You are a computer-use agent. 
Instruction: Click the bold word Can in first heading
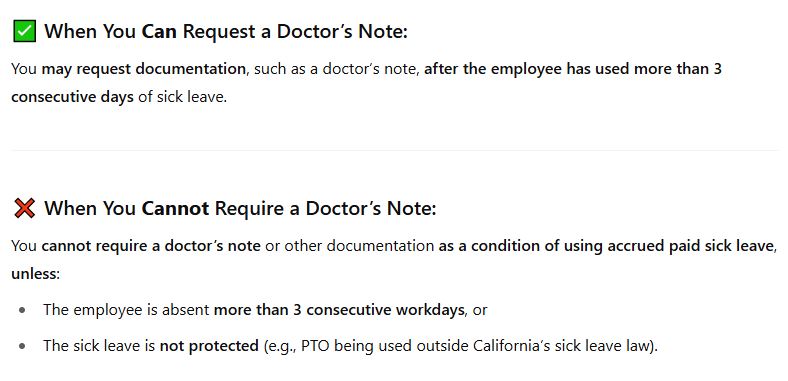click(159, 32)
